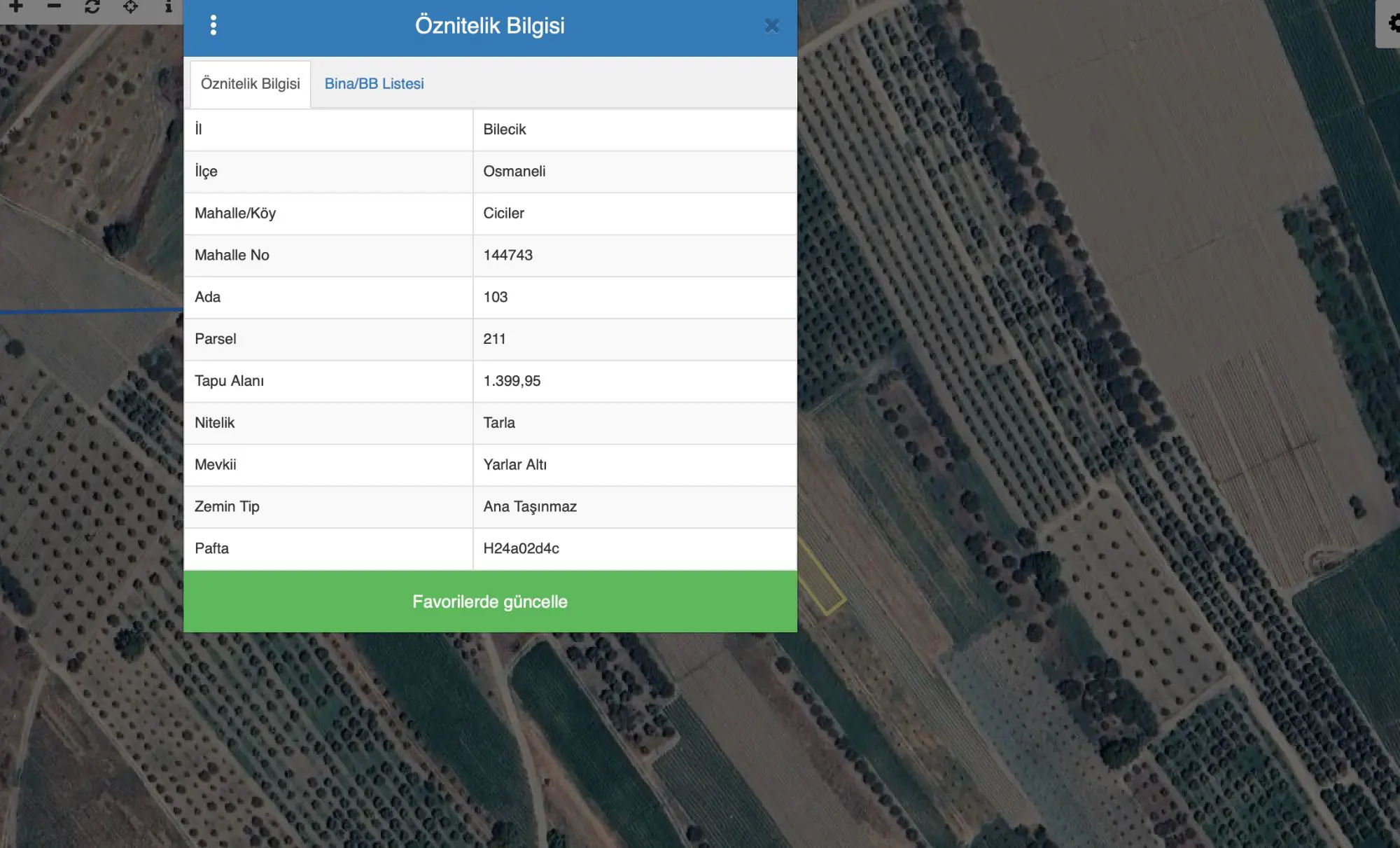
Task: Click the İlçe row label
Action: point(206,172)
